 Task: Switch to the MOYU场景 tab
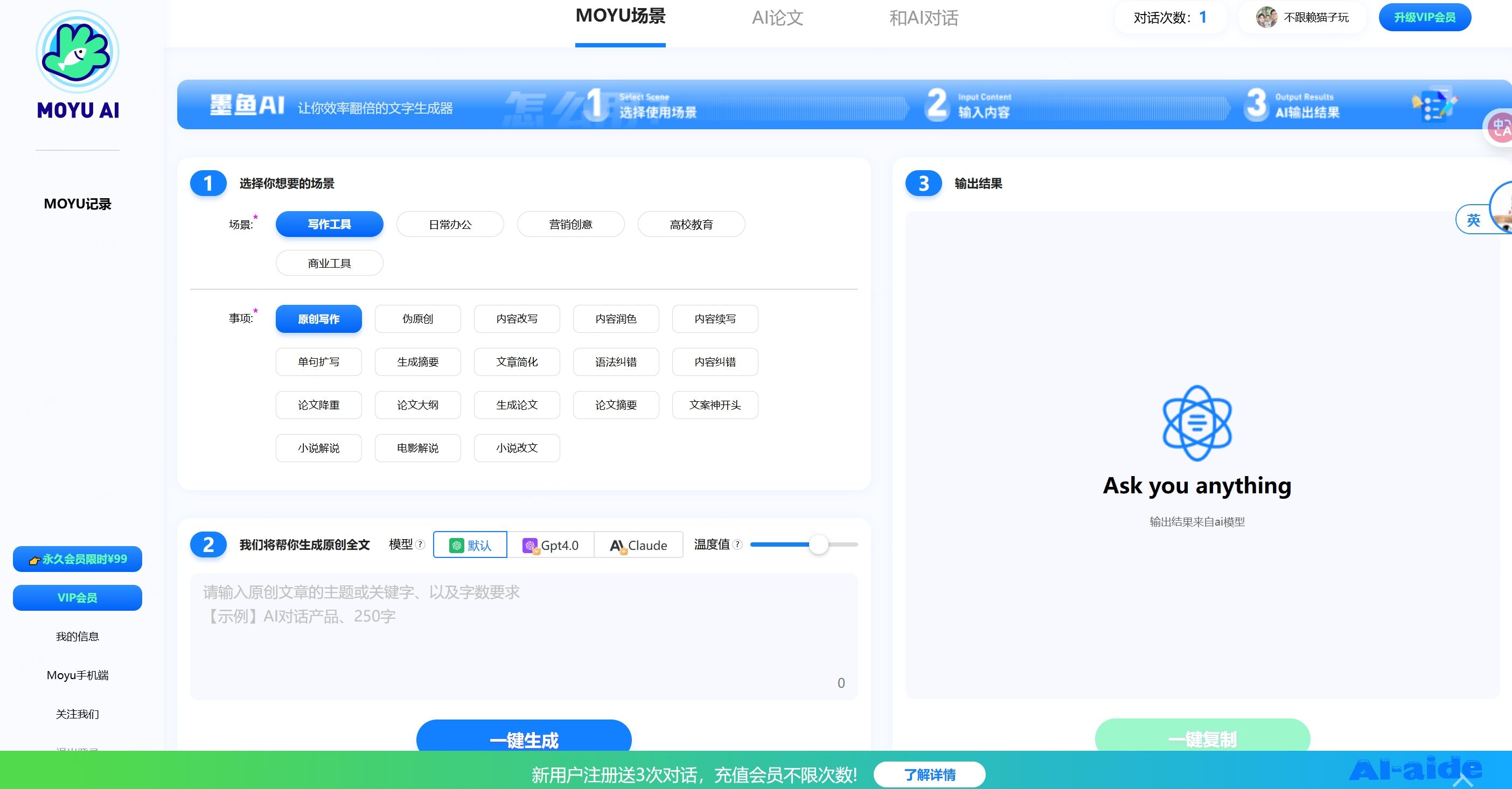click(621, 17)
